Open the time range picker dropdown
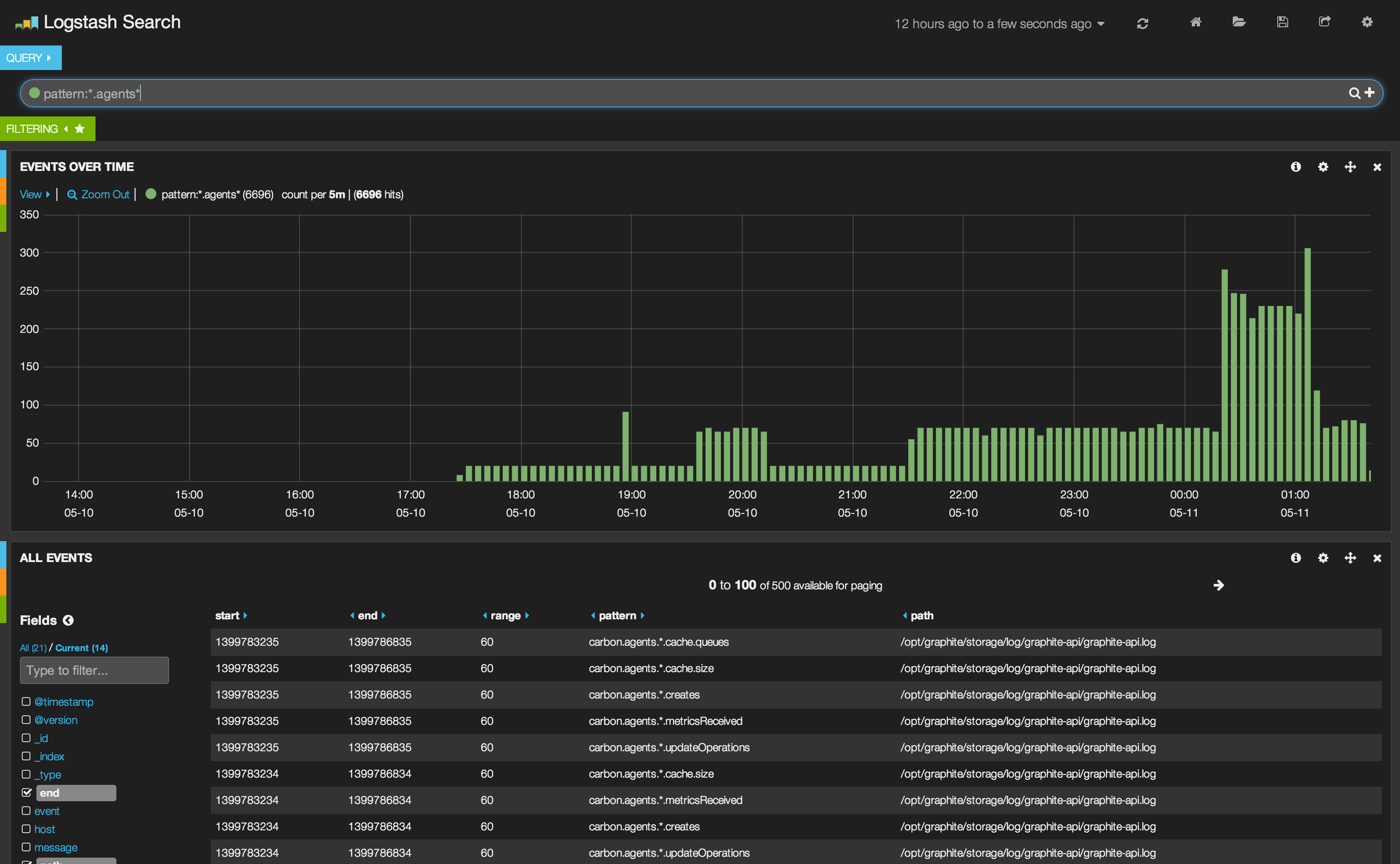 tap(999, 24)
